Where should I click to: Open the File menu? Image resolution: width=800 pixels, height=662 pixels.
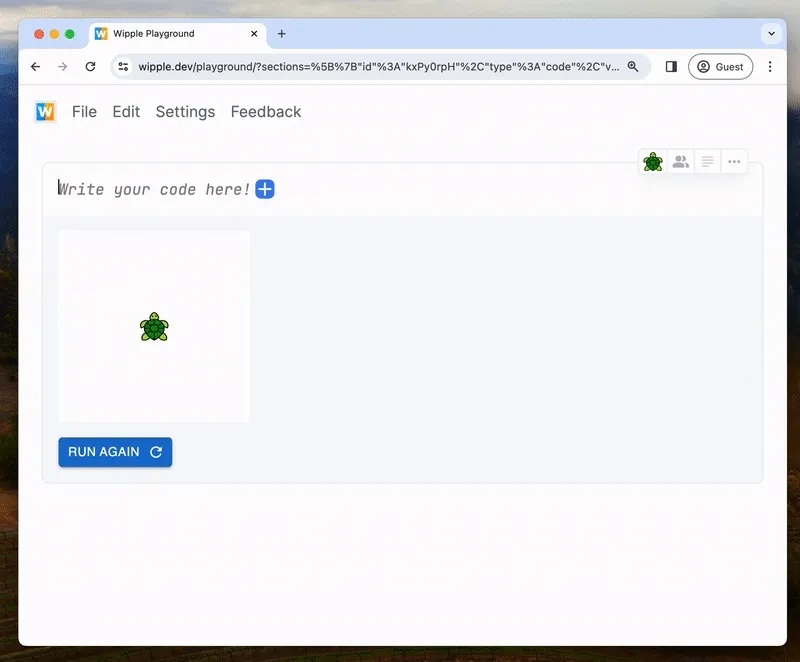[x=84, y=112]
